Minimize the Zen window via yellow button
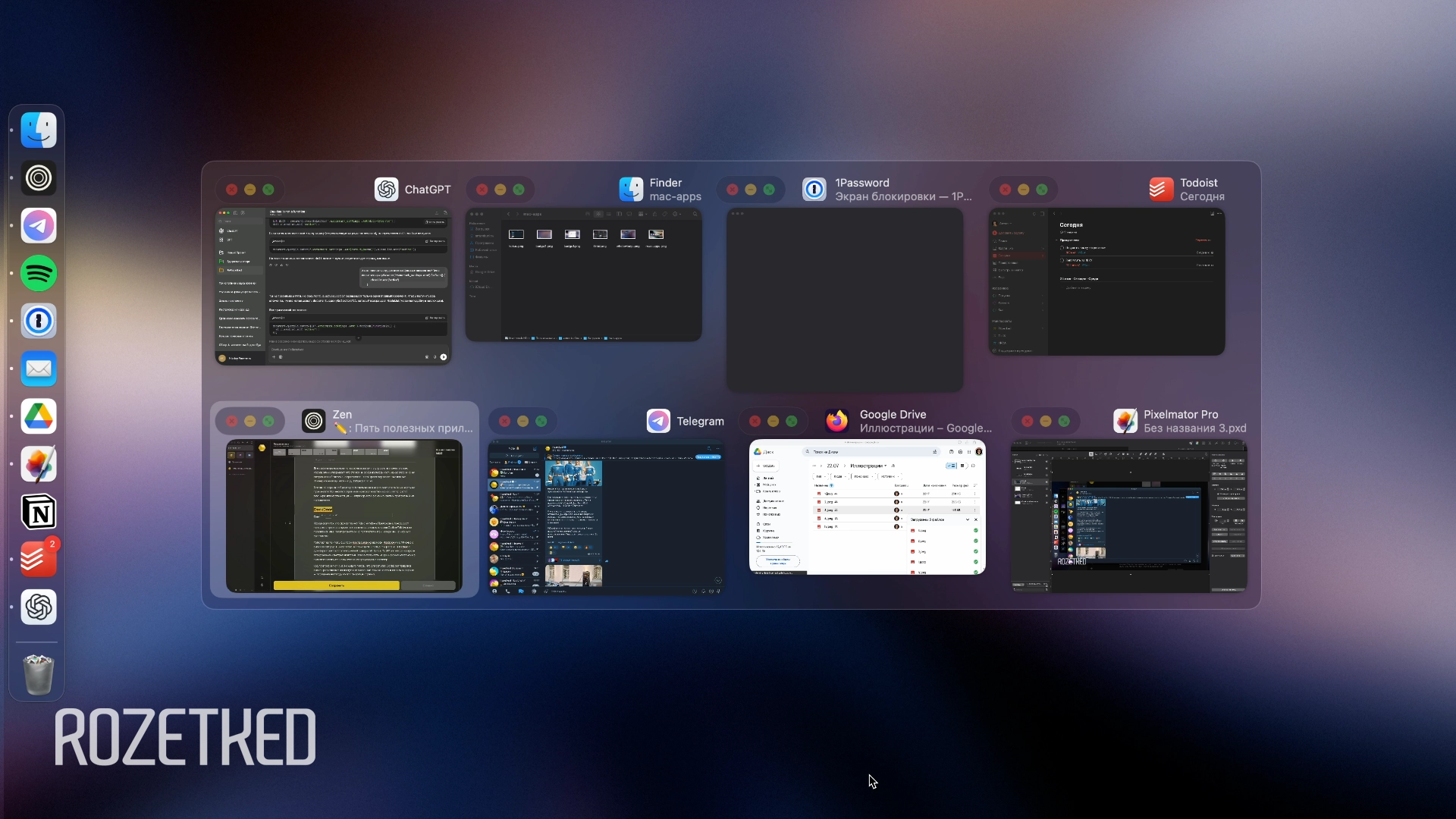The image size is (1456, 819). pyautogui.click(x=250, y=421)
